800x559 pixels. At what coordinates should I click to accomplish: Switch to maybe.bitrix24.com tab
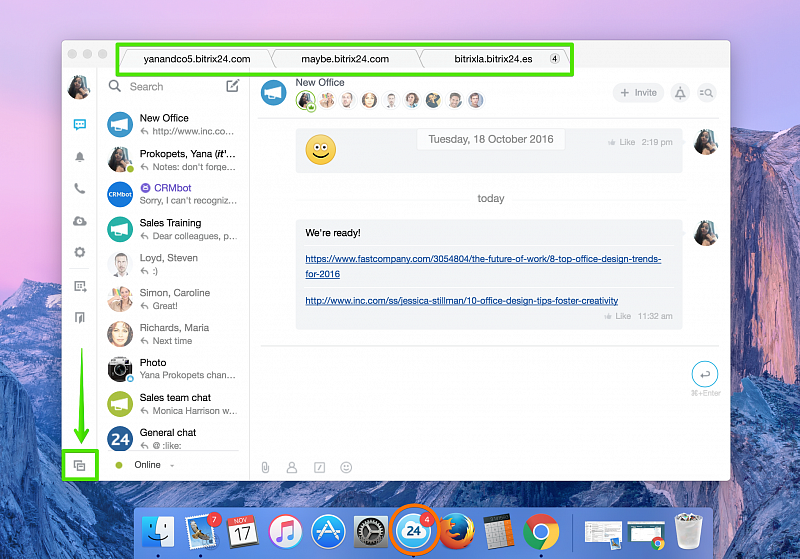click(345, 59)
